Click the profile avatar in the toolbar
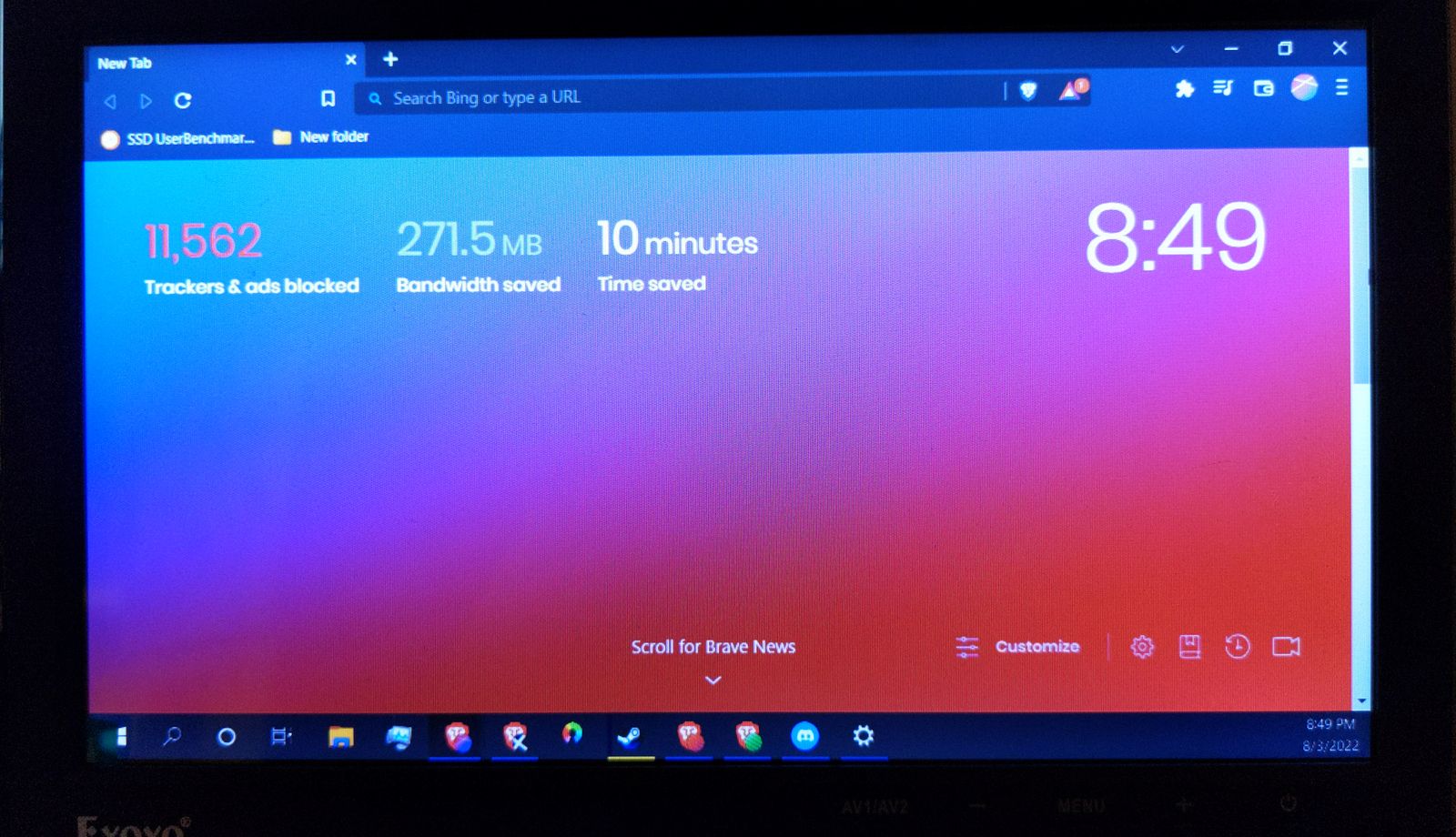Screen dimensions: 1456x837 (1304, 86)
